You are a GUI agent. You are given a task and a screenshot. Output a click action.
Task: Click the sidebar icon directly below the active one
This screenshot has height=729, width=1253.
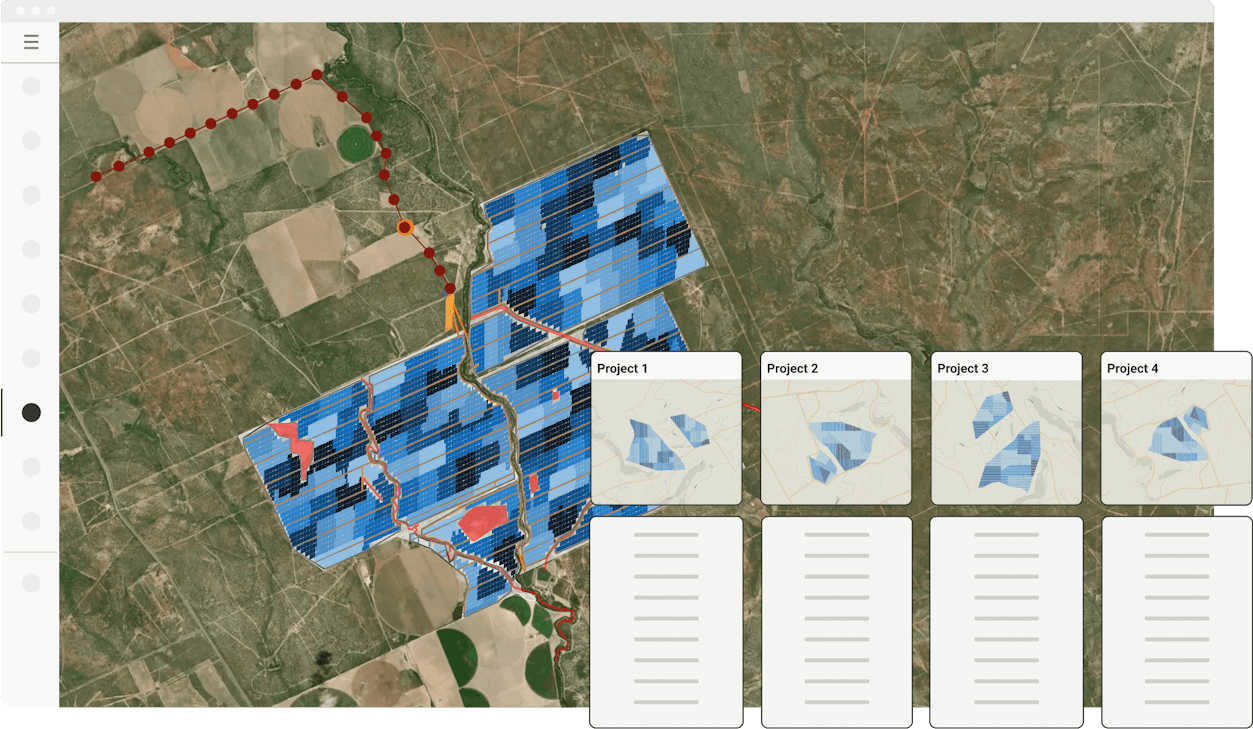(x=31, y=466)
